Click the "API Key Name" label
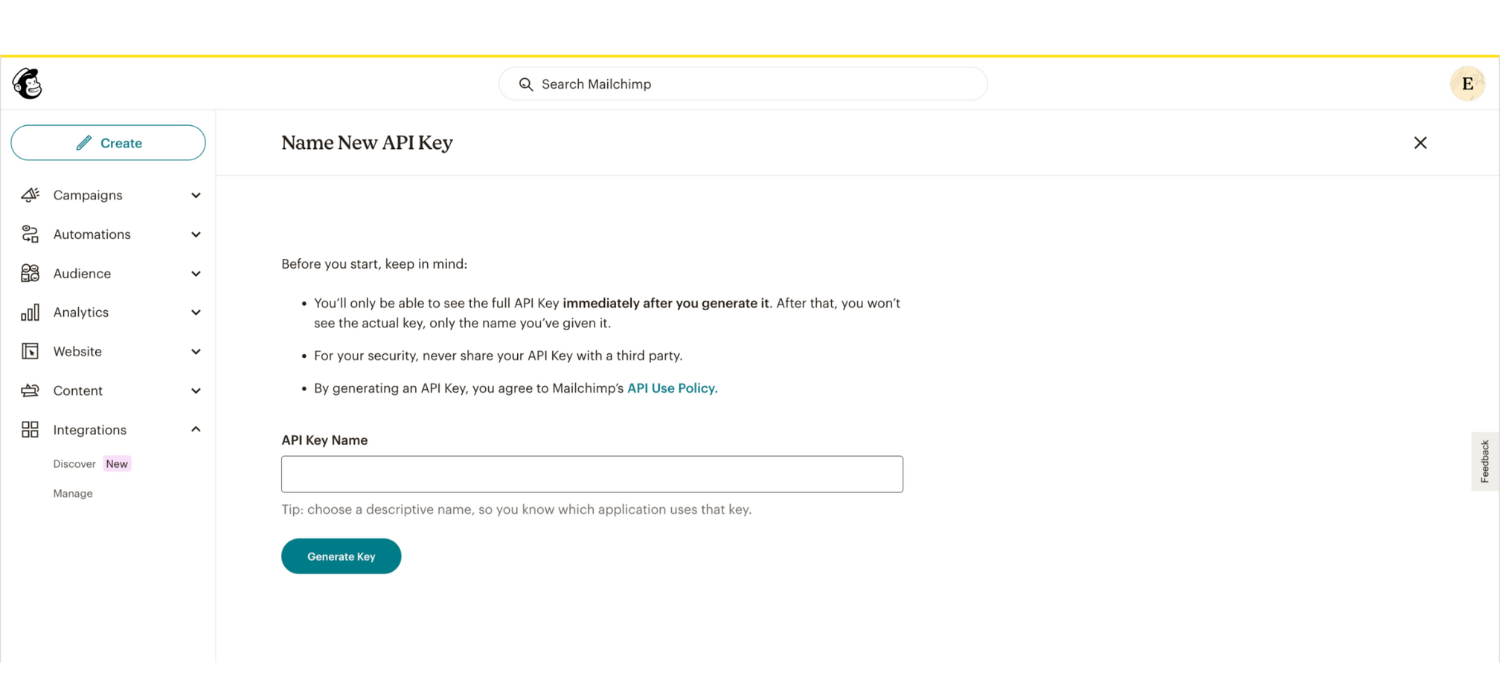Viewport: 1500px width, 700px height. coord(324,440)
